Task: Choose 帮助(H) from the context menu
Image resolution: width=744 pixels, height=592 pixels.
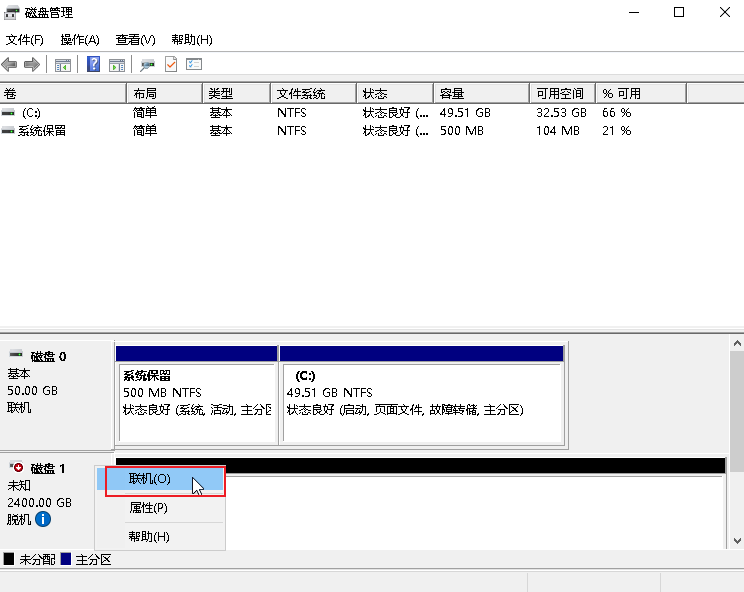Action: point(161,537)
